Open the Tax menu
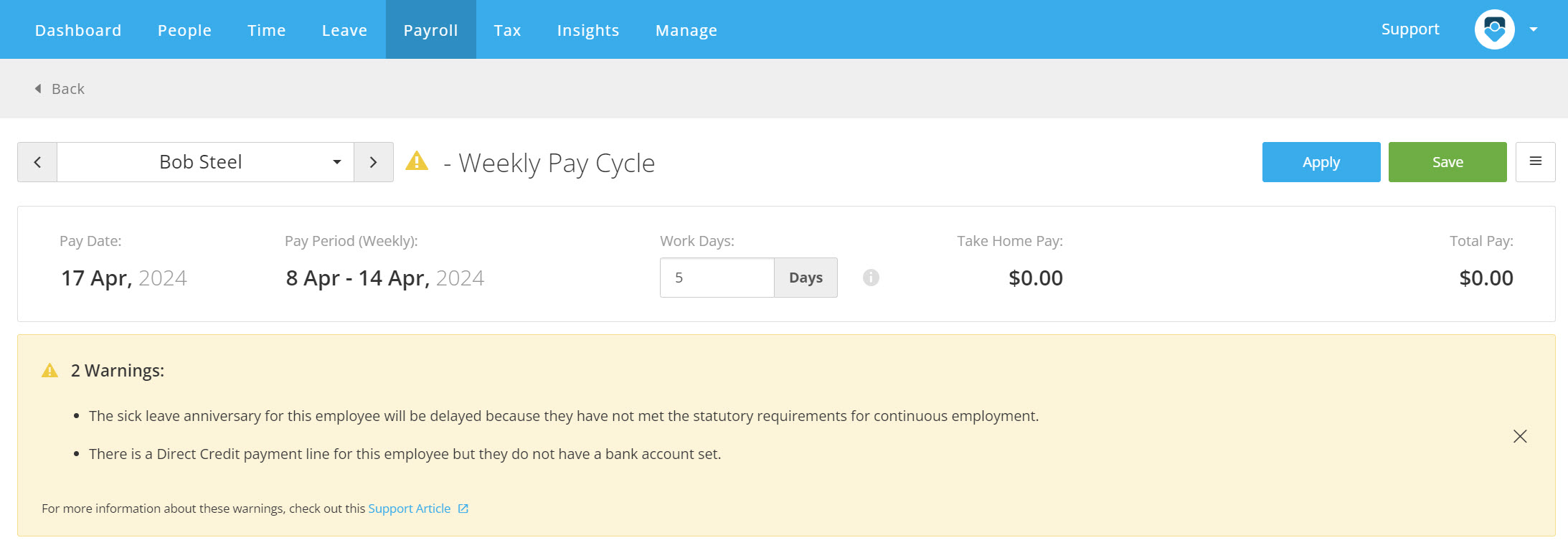This screenshot has width=1568, height=558. tap(507, 30)
